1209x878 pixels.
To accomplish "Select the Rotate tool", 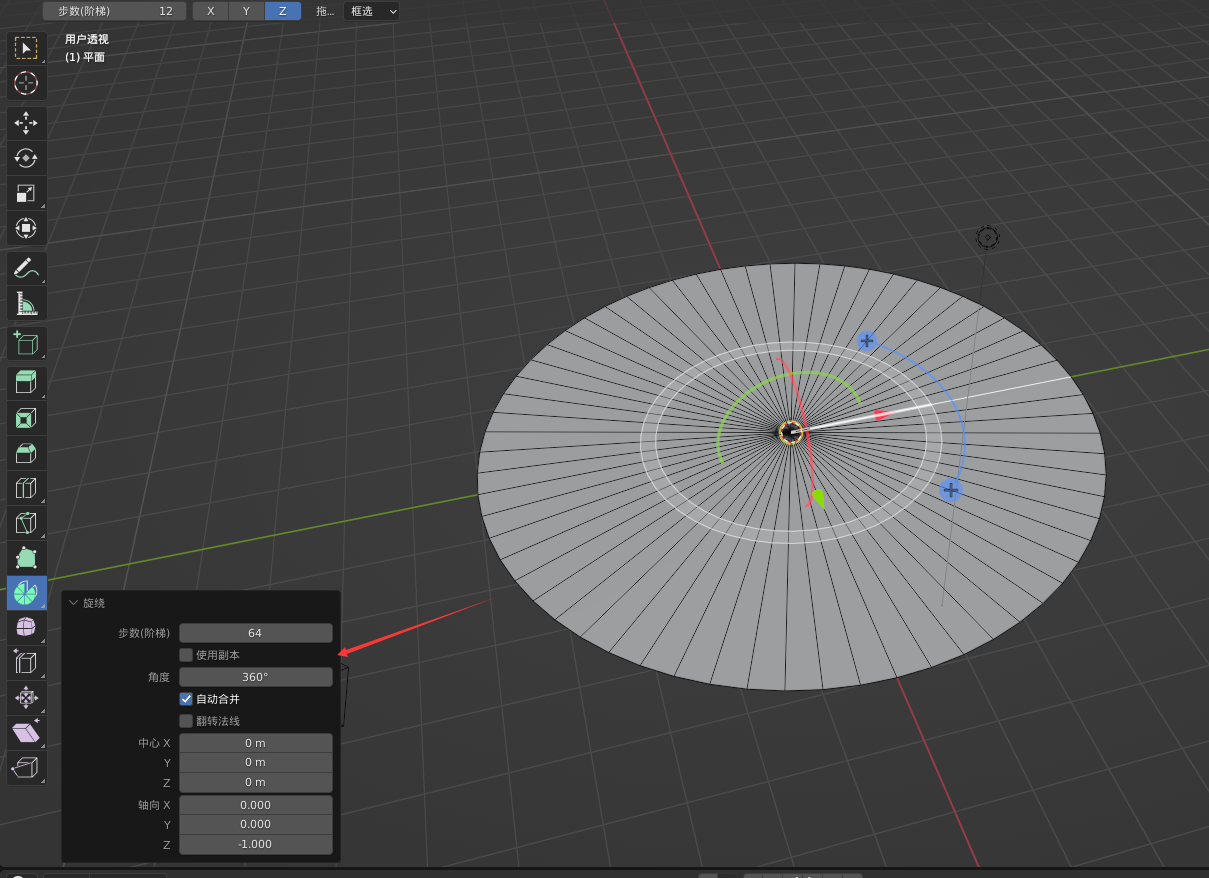I will pyautogui.click(x=26, y=158).
